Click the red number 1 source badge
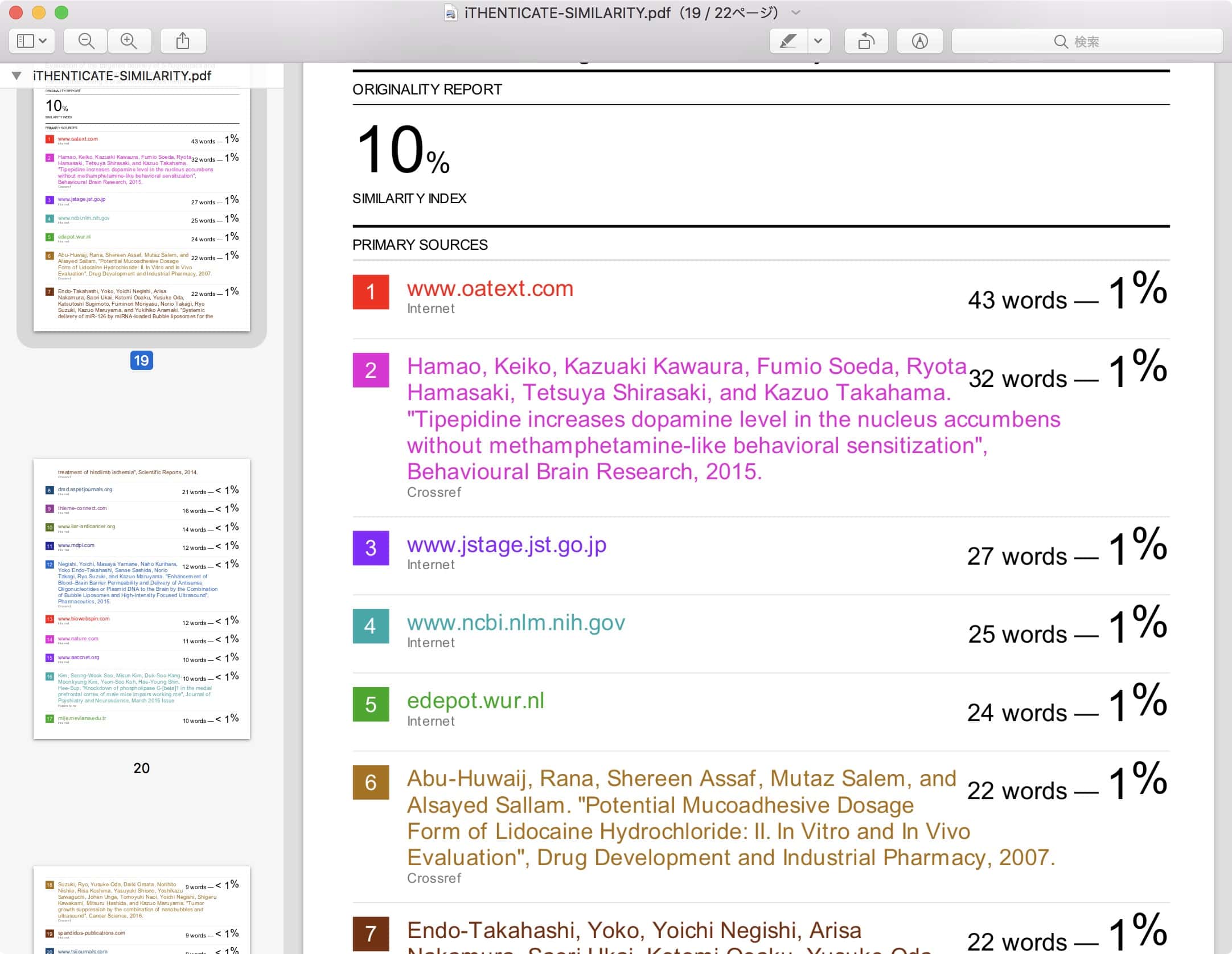The width and height of the screenshot is (1232, 954). (x=371, y=292)
